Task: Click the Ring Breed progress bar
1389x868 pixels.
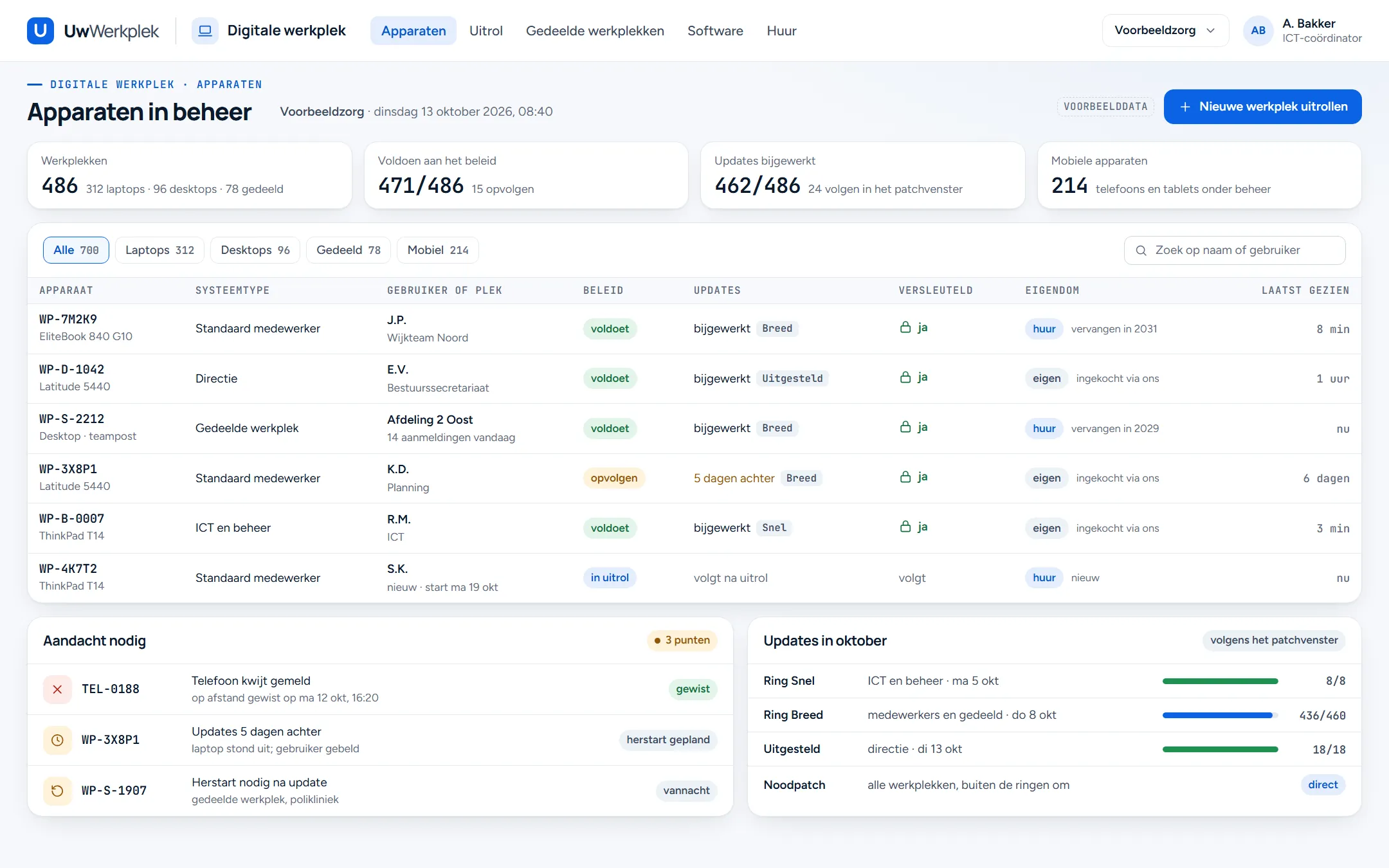Action: [1220, 715]
